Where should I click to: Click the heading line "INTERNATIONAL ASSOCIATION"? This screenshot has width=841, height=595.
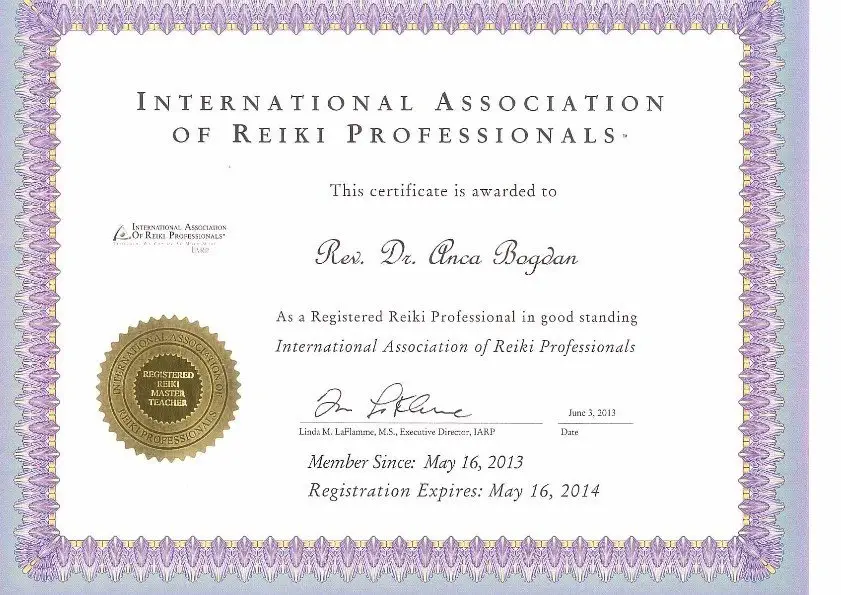tap(401, 102)
